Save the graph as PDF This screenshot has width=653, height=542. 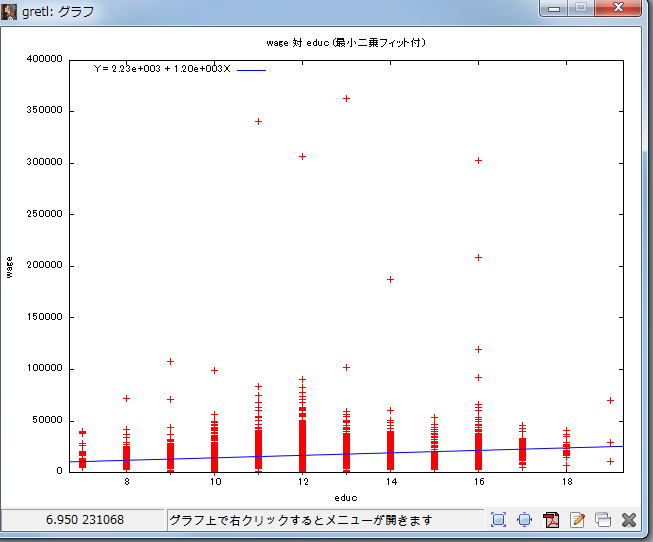point(551,520)
